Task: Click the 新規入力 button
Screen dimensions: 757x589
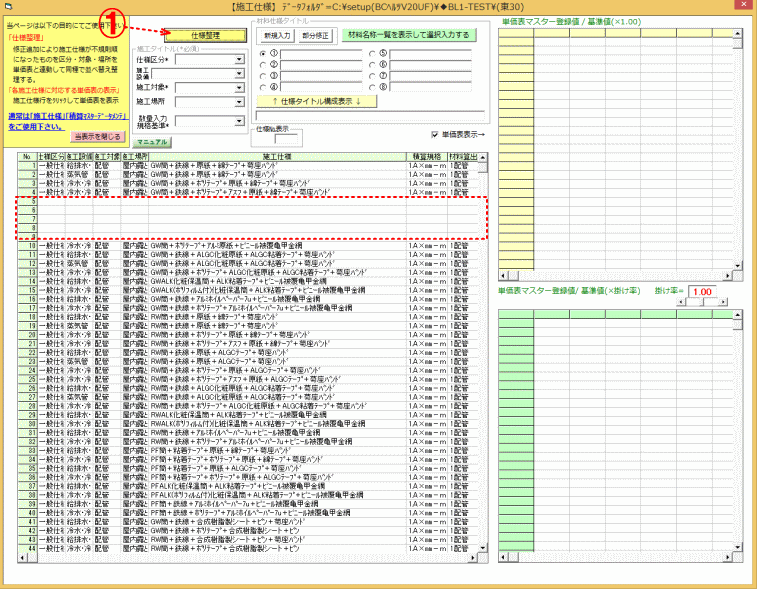Action: pyautogui.click(x=276, y=35)
